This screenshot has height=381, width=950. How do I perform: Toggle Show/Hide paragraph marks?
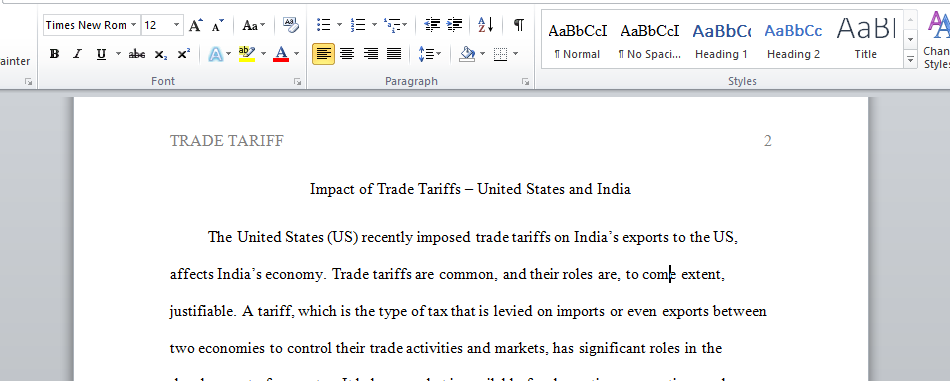tap(519, 25)
